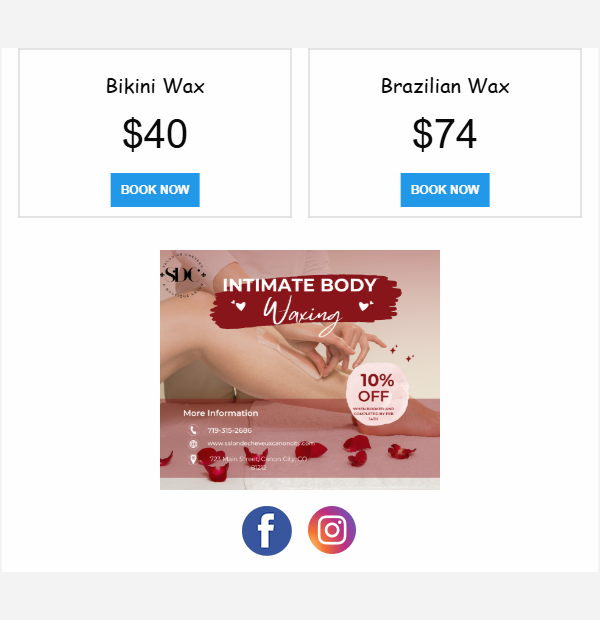
Task: Click the salon website address text
Action: pyautogui.click(x=261, y=443)
